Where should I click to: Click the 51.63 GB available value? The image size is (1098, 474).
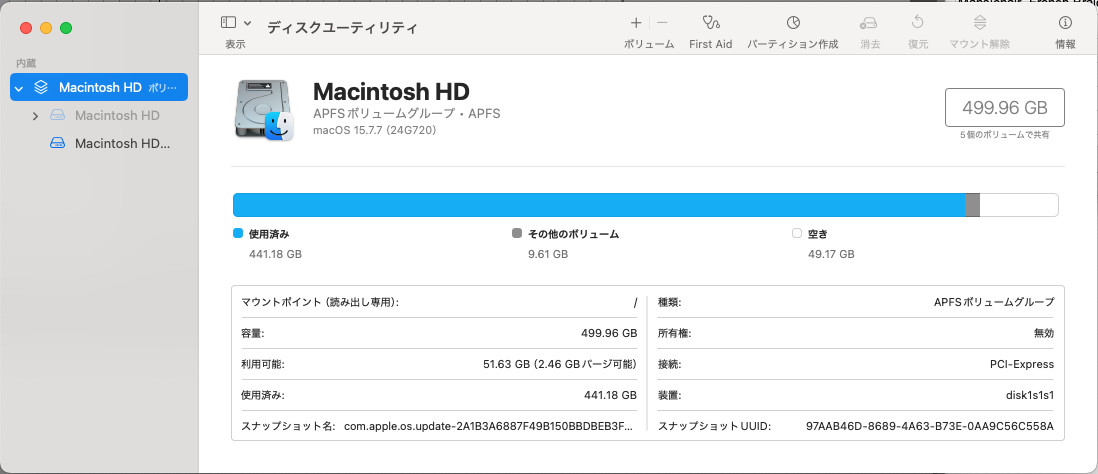coord(560,364)
